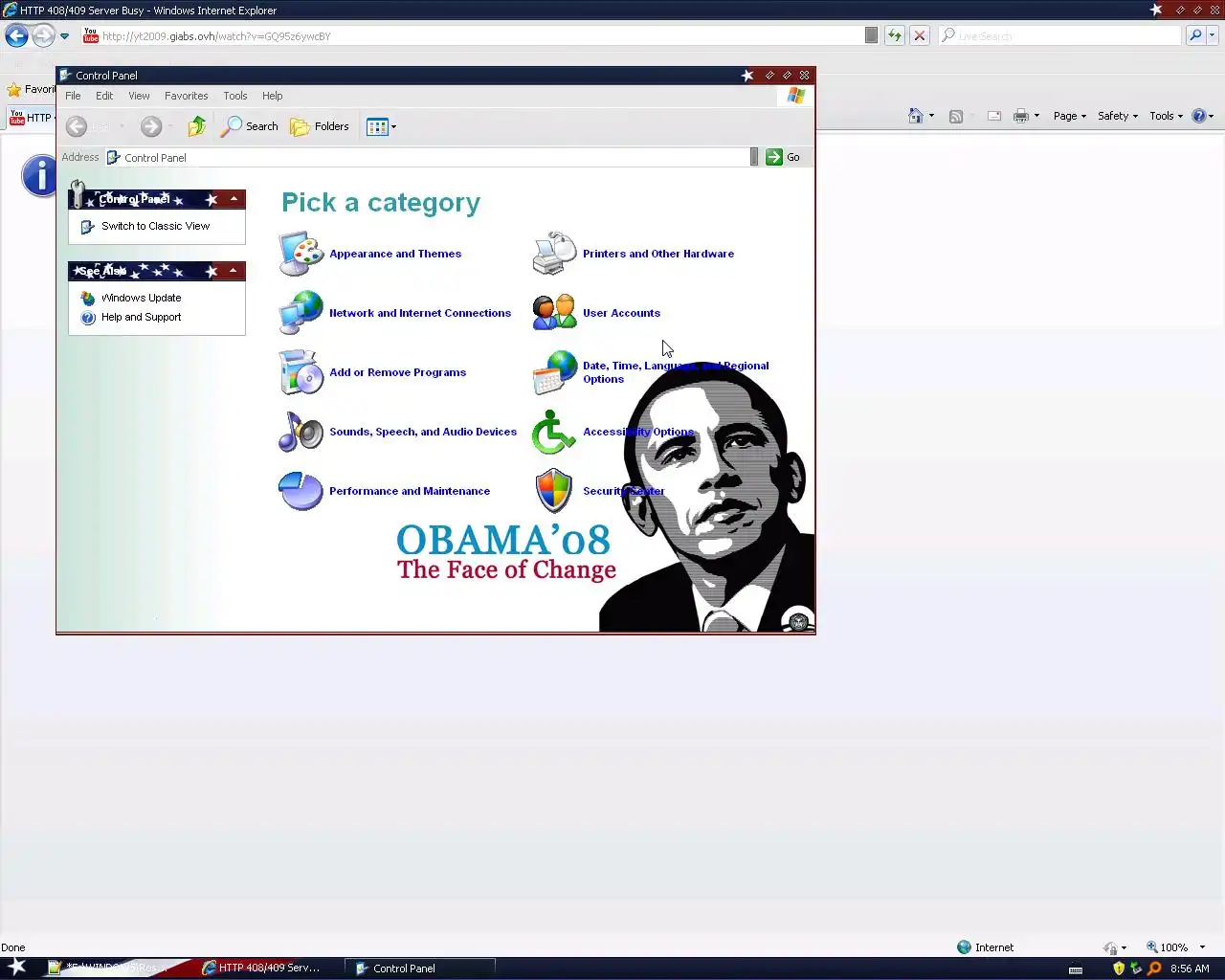Screen dimensions: 1225x980
Task: Click the IE Help question mark icon
Action: point(1199,116)
